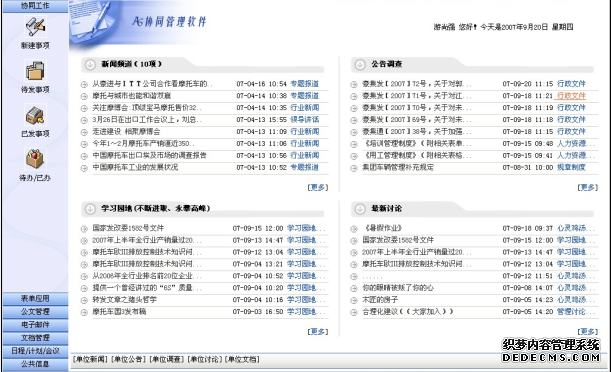
Task: Open the 待发事项 folder icon
Action: click(35, 71)
